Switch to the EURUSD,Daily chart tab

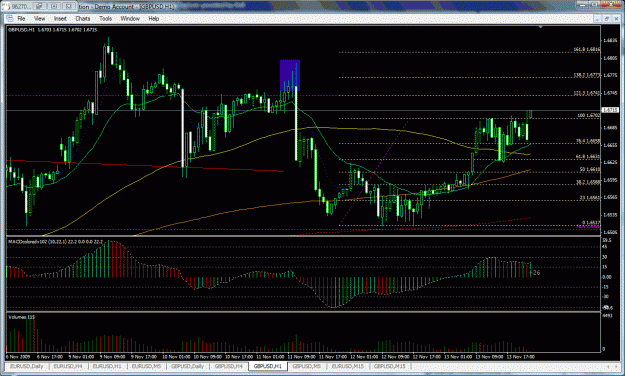coord(26,366)
